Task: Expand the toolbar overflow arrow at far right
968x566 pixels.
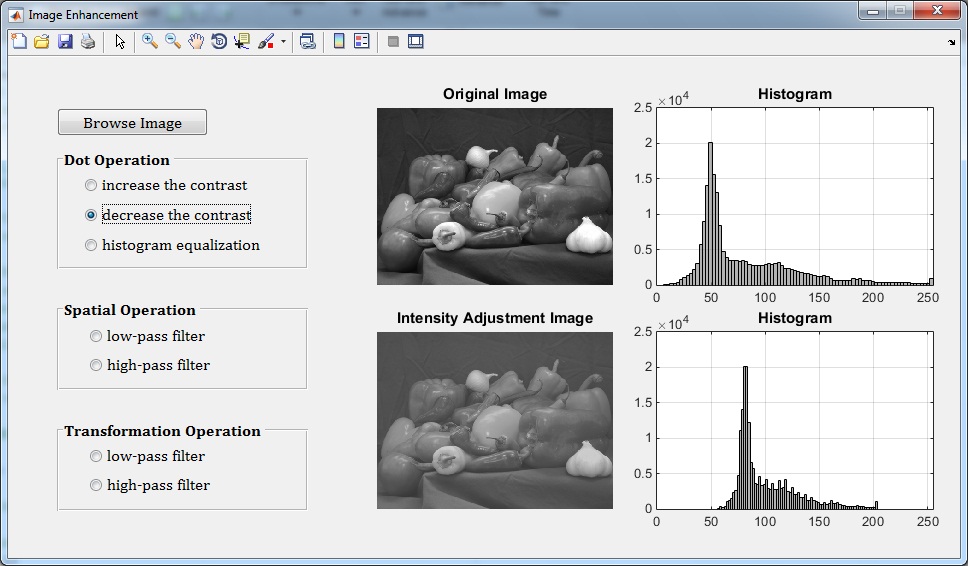Action: [x=951, y=42]
